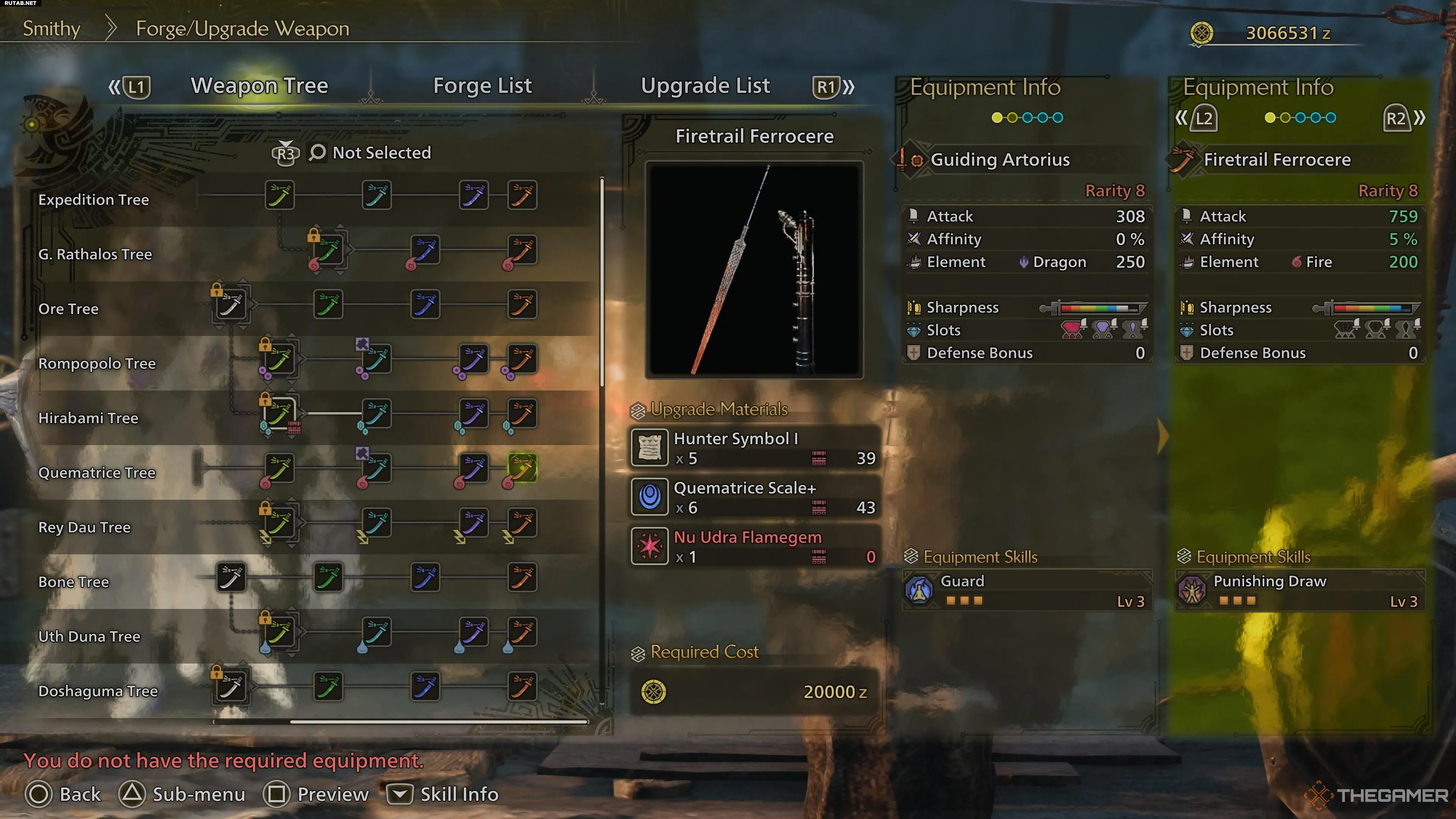This screenshot has height=819, width=1456.
Task: Click the Hunter Symbol I material icon
Action: click(x=650, y=448)
